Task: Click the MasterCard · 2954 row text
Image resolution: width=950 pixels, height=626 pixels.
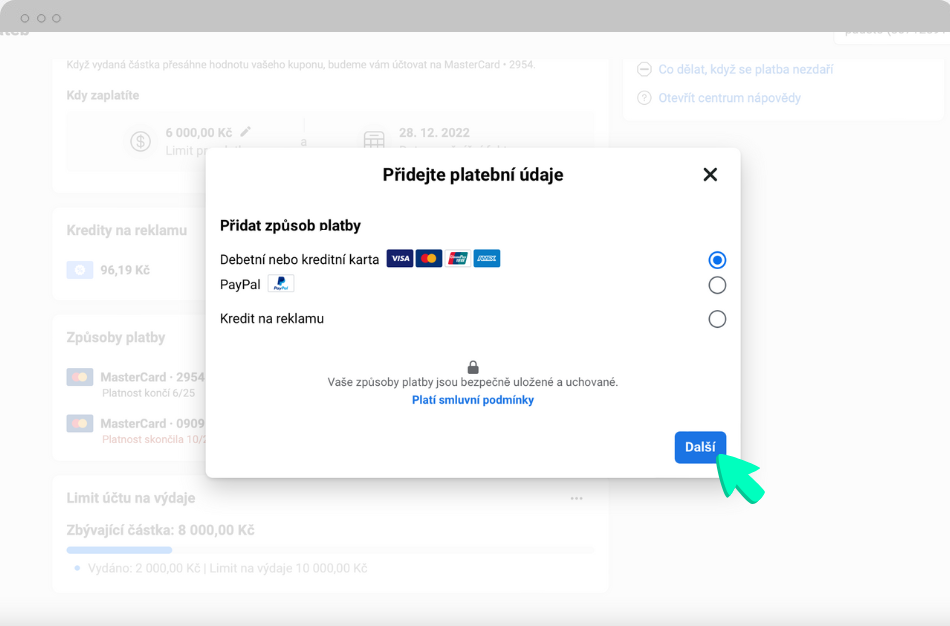Action: click(153, 377)
